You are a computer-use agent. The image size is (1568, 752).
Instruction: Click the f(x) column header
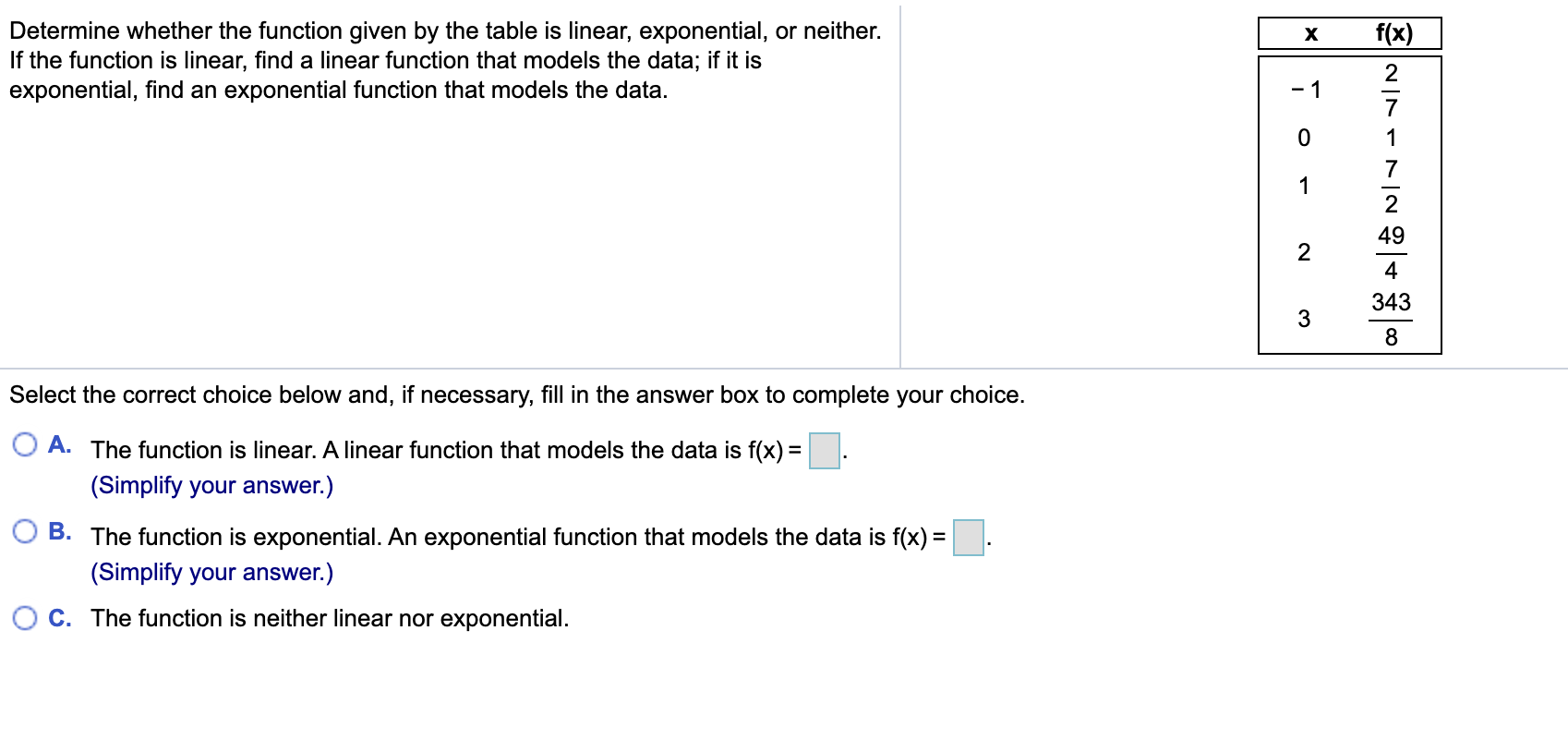pyautogui.click(x=1394, y=33)
